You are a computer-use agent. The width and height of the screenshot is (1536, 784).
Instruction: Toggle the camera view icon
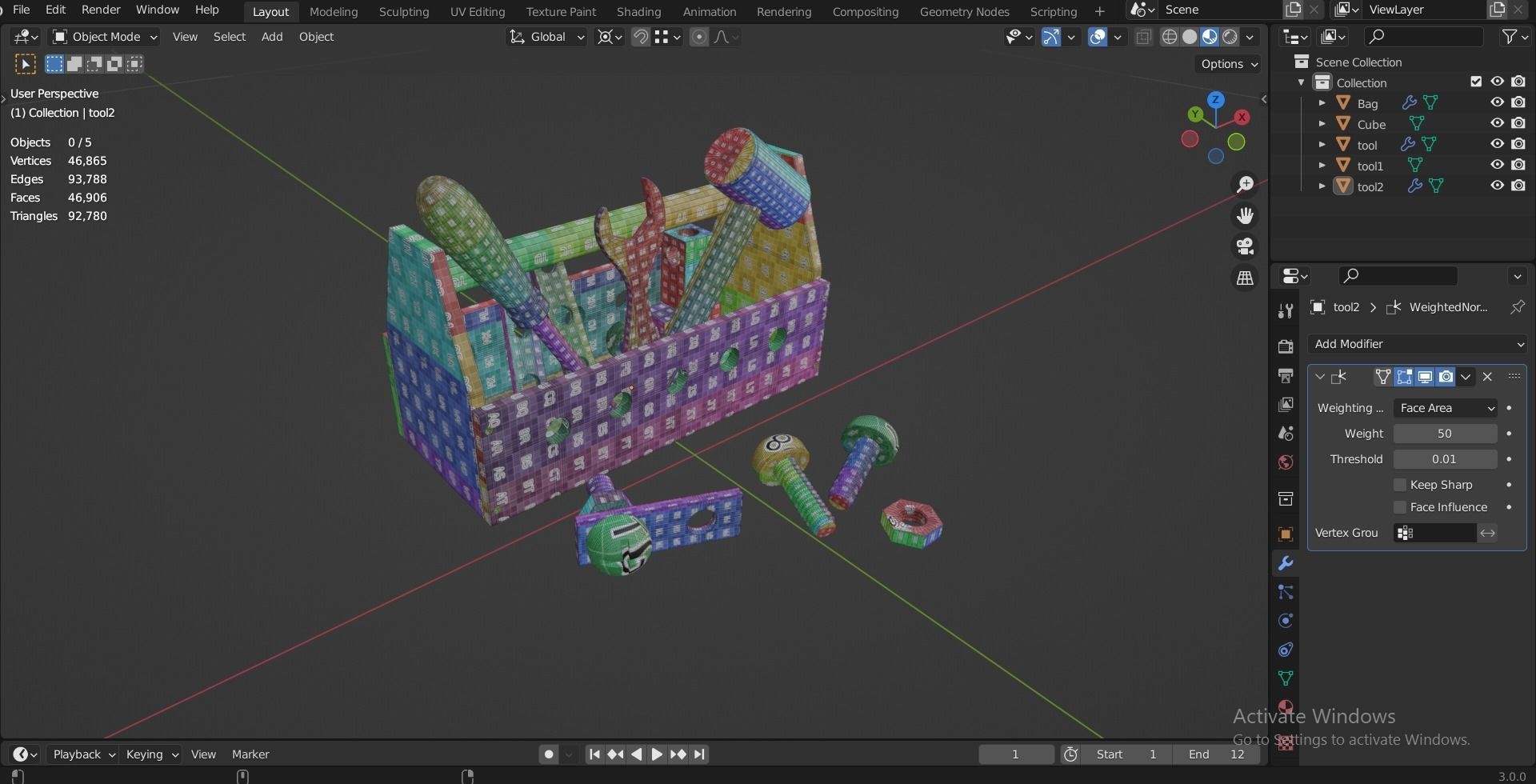point(1245,246)
